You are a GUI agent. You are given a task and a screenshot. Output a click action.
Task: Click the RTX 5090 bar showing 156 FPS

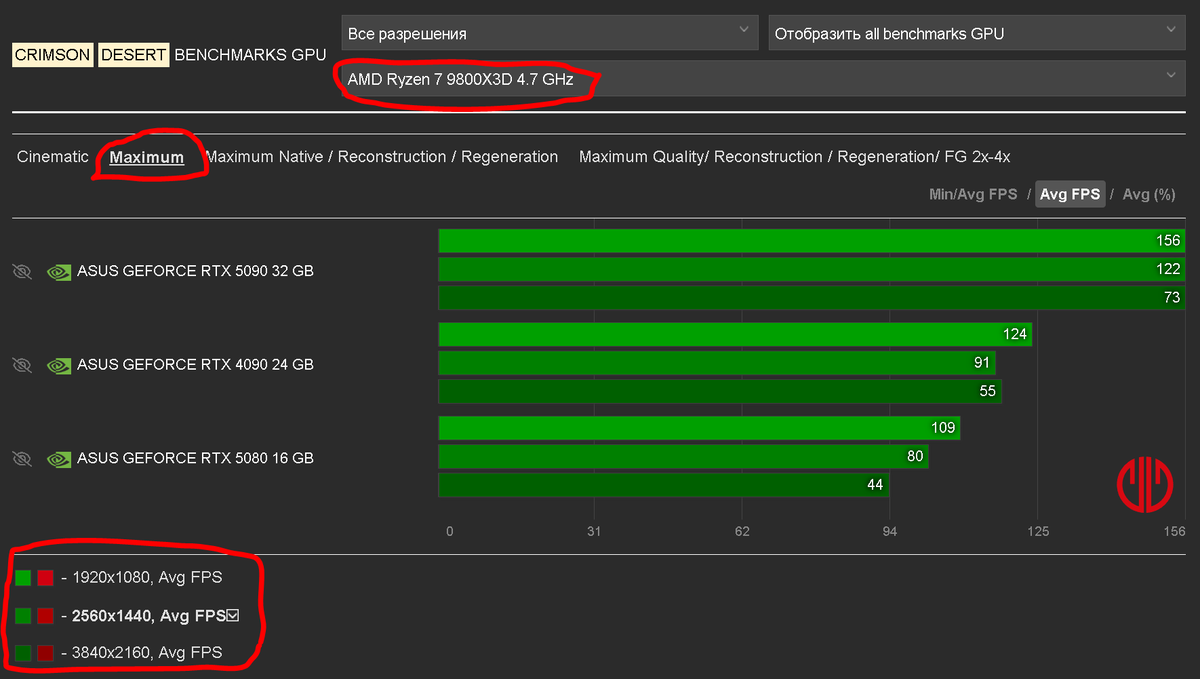(812, 241)
